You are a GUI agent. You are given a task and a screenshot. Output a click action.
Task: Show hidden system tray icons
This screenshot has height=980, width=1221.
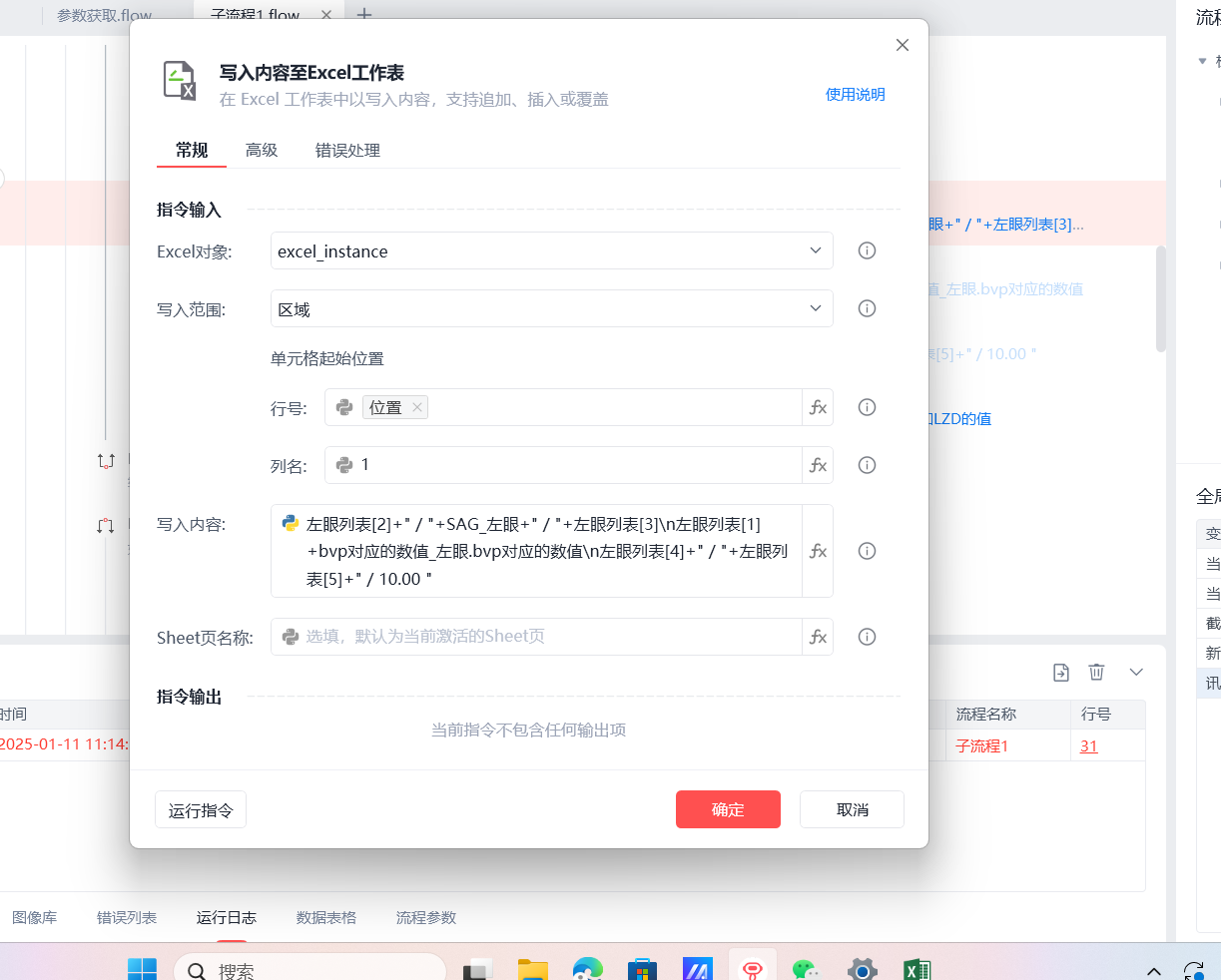[x=1154, y=970]
